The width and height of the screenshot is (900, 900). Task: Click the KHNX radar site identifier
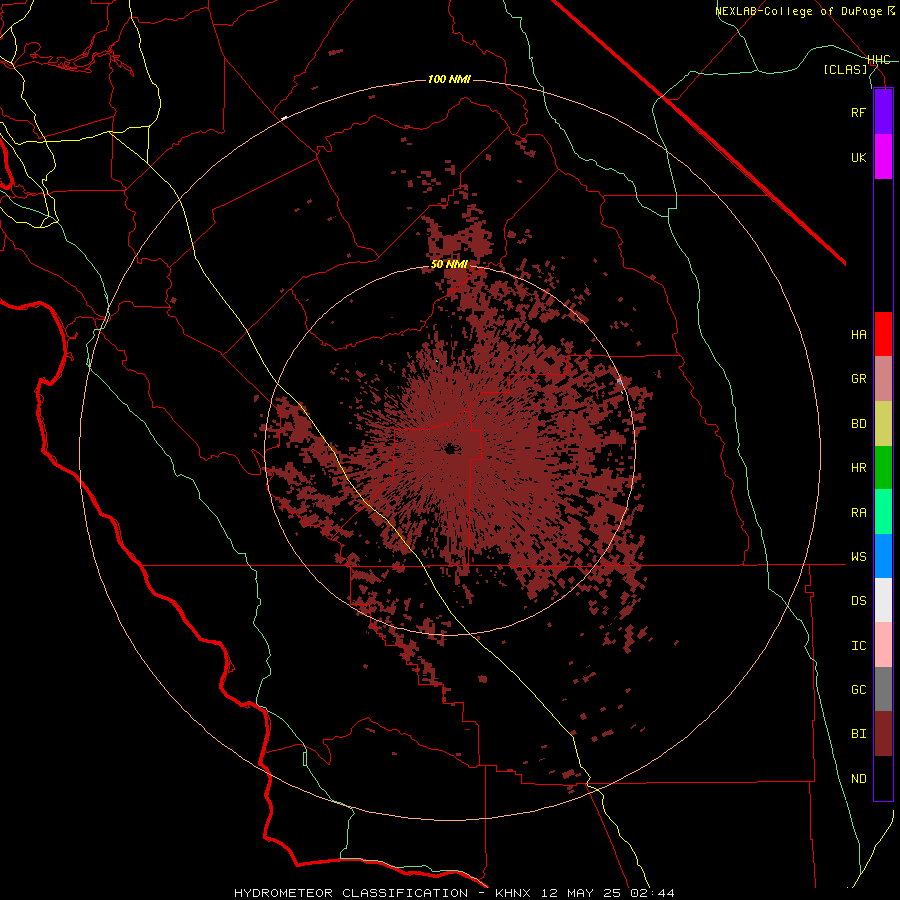click(x=515, y=893)
